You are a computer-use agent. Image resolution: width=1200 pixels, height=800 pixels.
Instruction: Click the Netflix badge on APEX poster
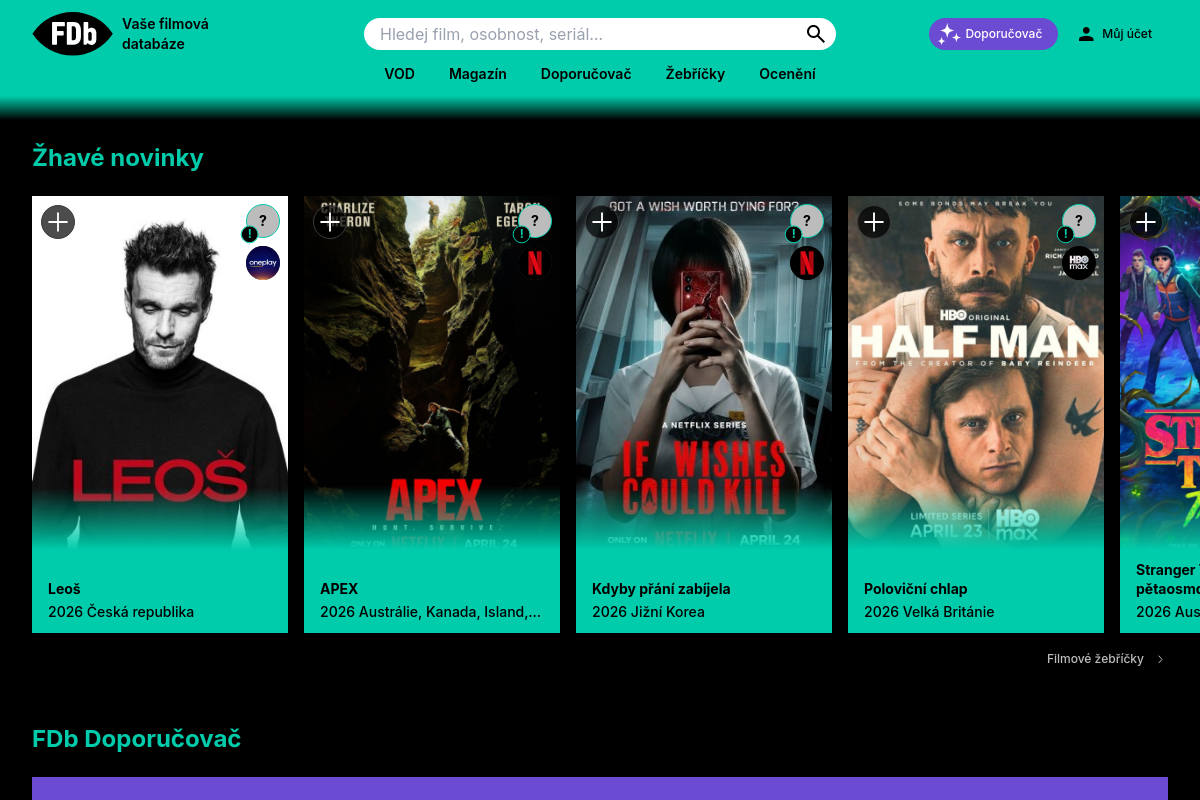tap(535, 263)
